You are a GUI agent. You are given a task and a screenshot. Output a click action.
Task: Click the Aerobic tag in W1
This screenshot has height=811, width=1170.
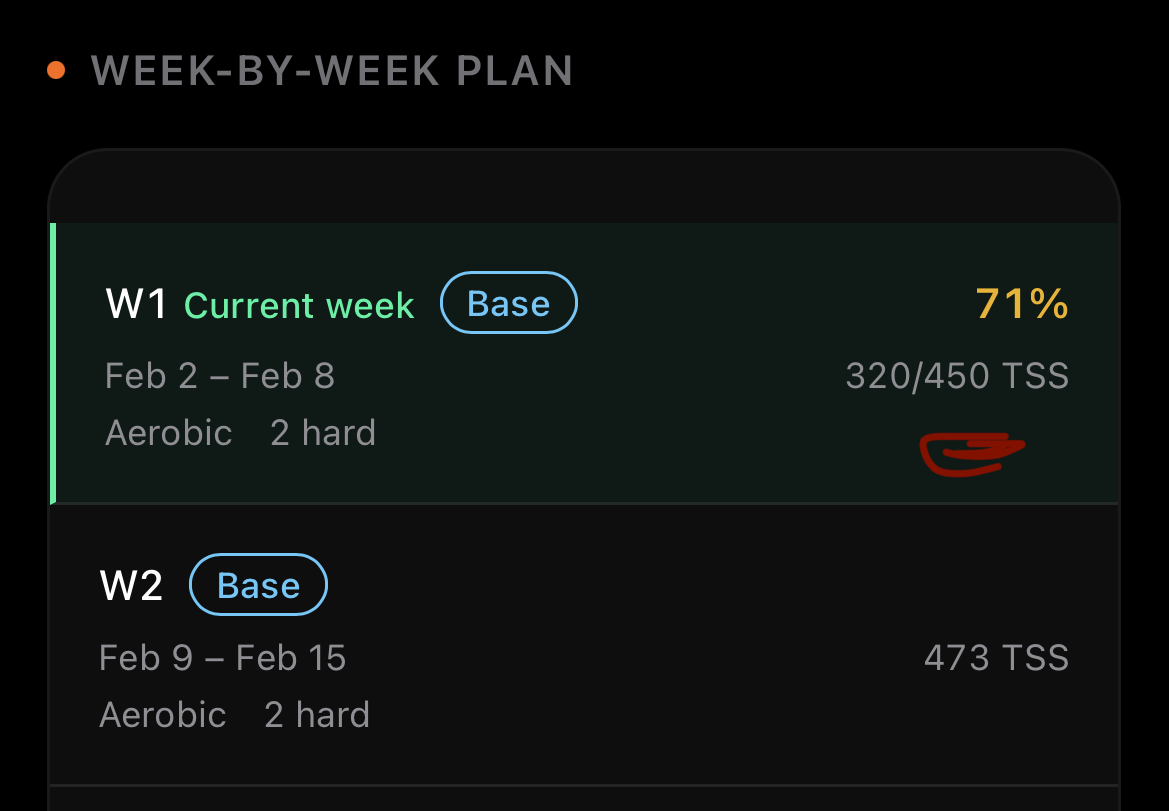[169, 433]
